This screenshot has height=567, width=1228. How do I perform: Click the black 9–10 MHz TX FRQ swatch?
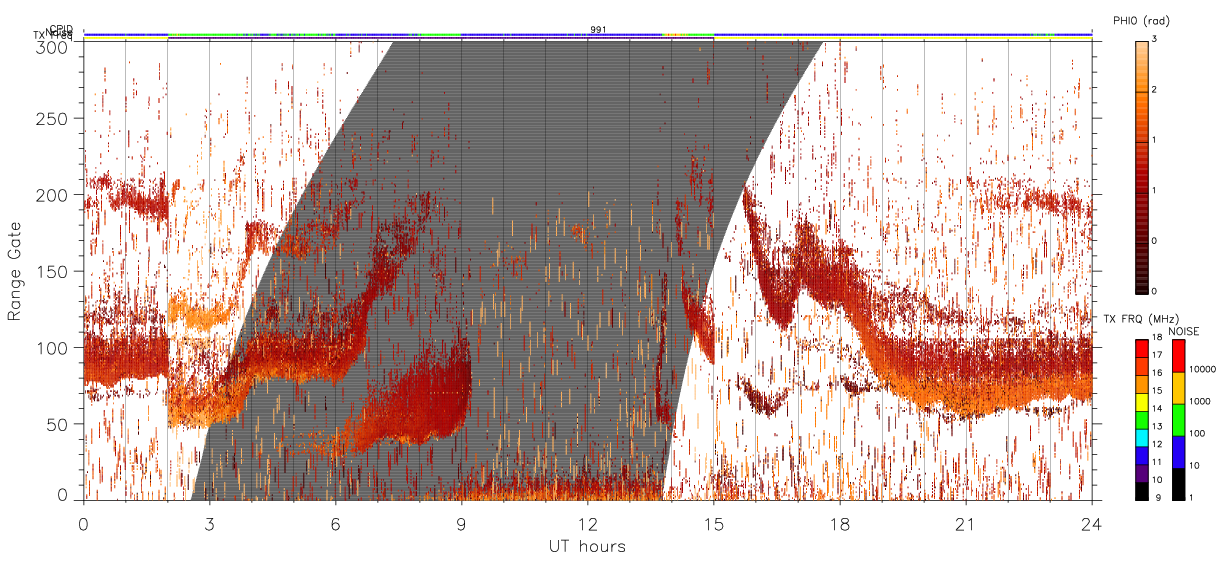(x=1141, y=491)
